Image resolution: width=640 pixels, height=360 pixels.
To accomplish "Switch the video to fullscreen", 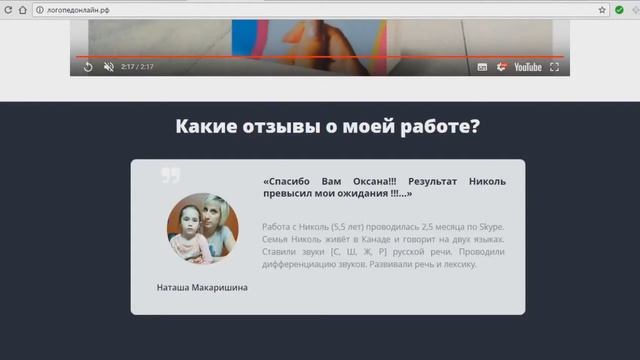I will [x=554, y=67].
